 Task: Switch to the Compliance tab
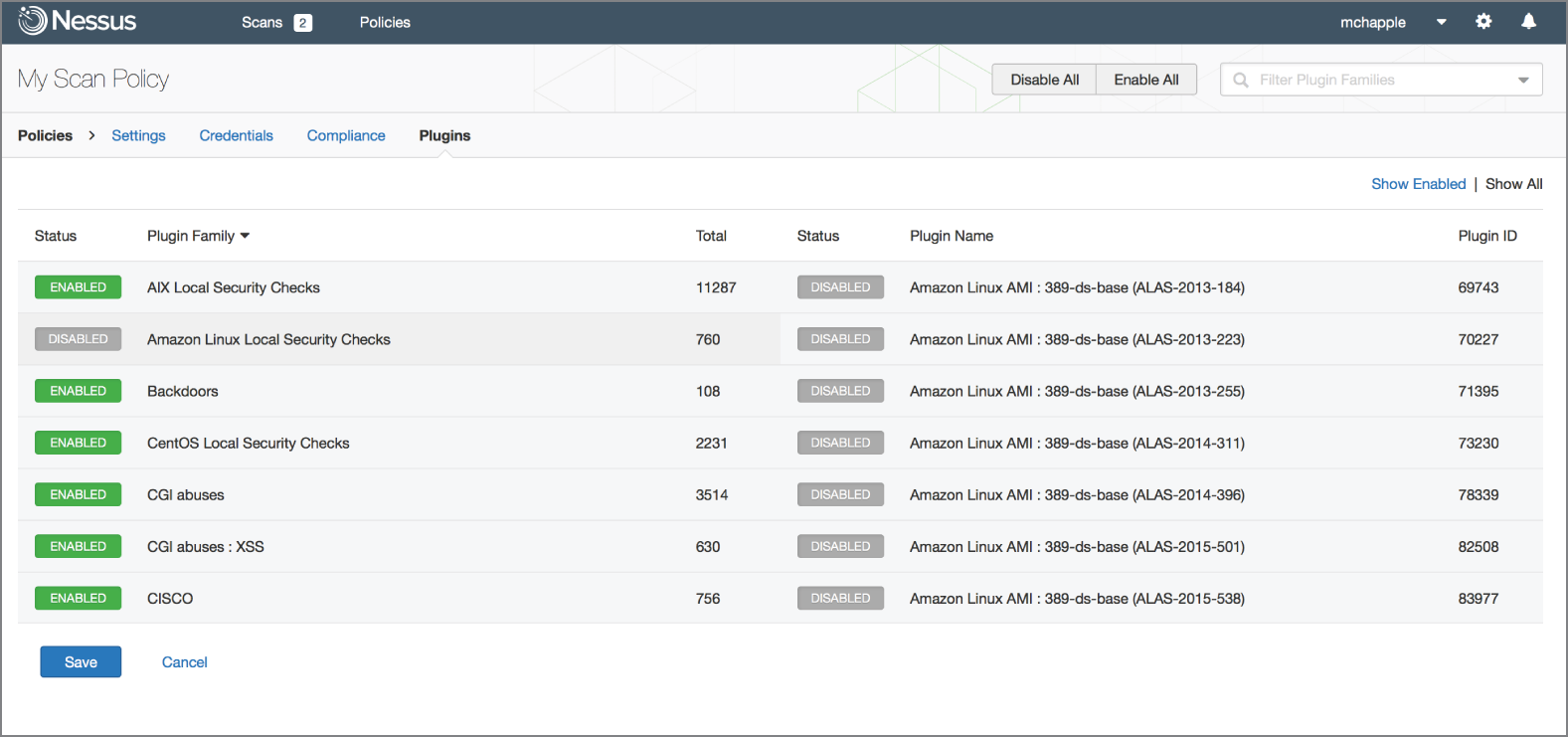[x=346, y=135]
